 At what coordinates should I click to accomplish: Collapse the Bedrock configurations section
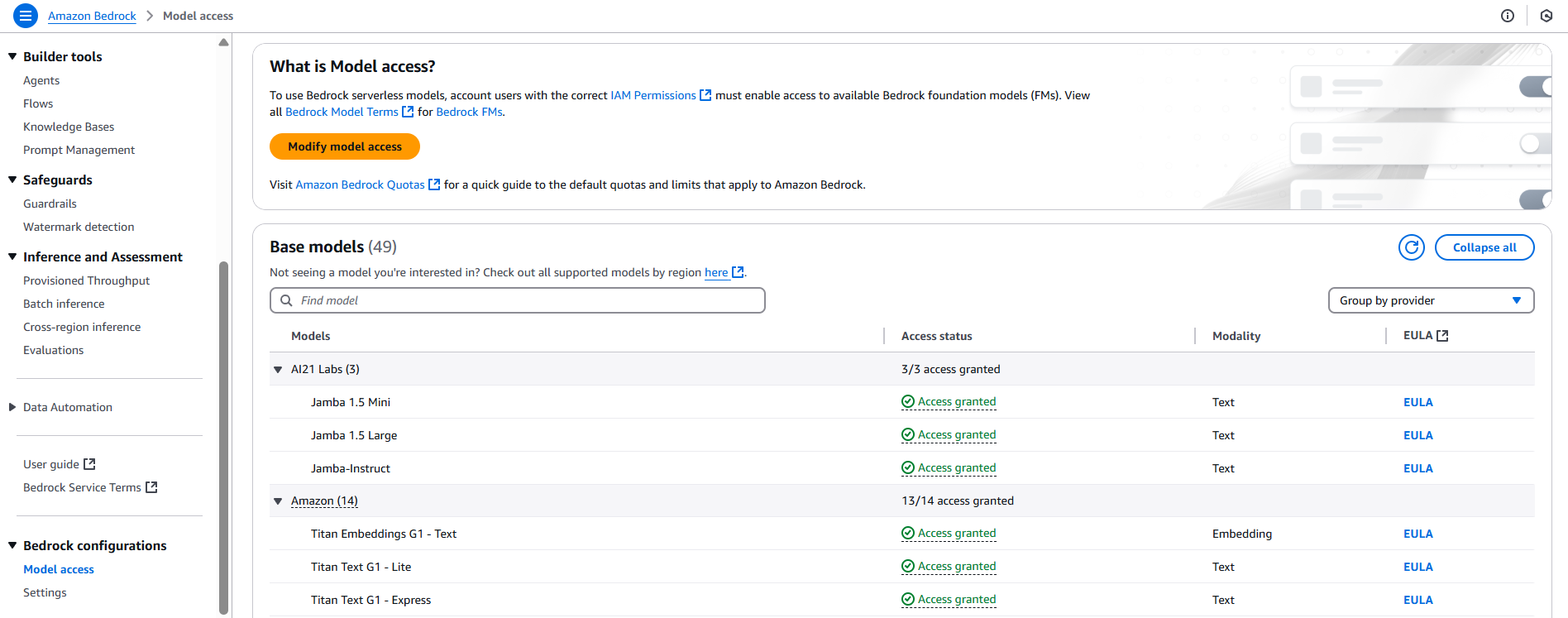coord(12,545)
